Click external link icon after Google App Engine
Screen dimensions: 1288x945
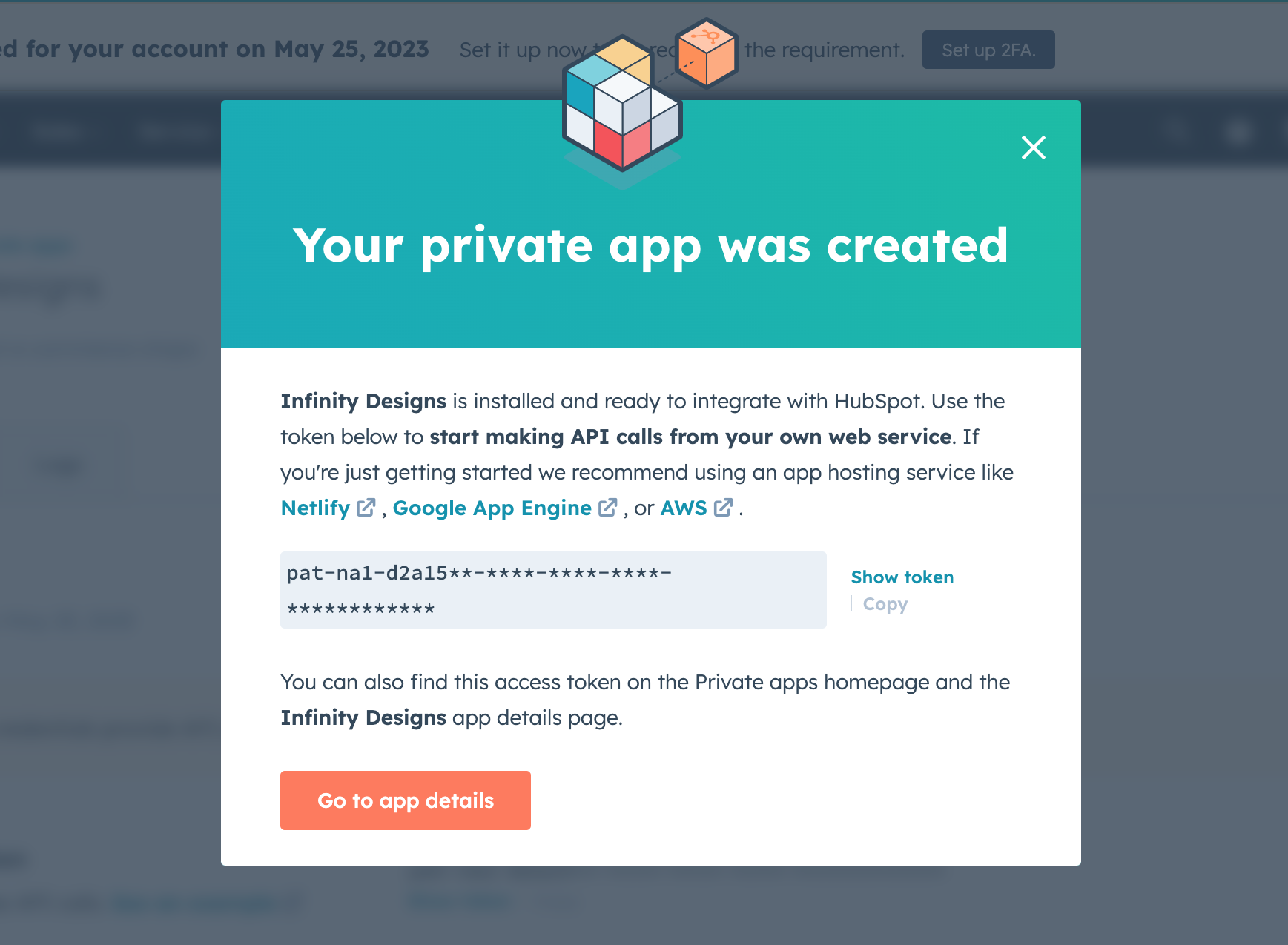(608, 508)
